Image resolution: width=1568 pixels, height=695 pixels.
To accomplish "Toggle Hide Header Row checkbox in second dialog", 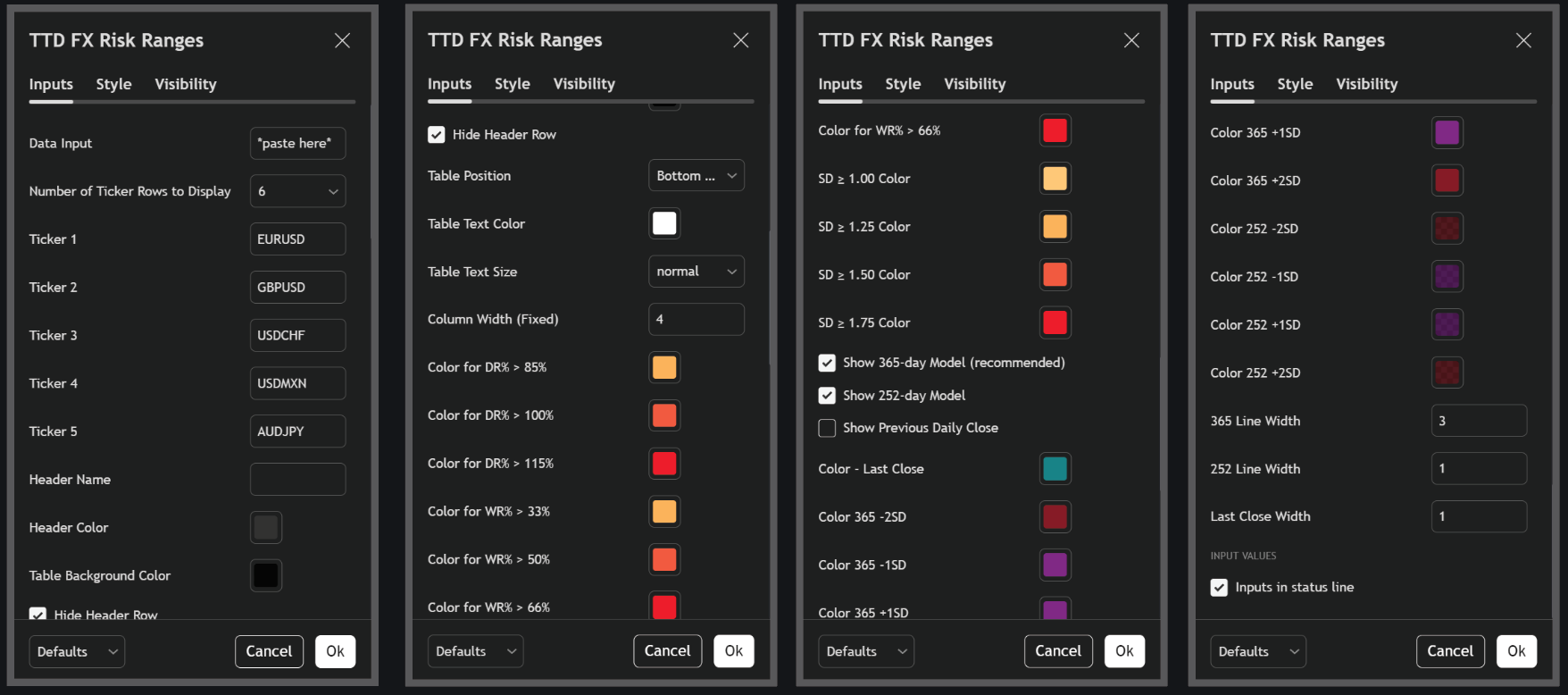I will (x=436, y=135).
